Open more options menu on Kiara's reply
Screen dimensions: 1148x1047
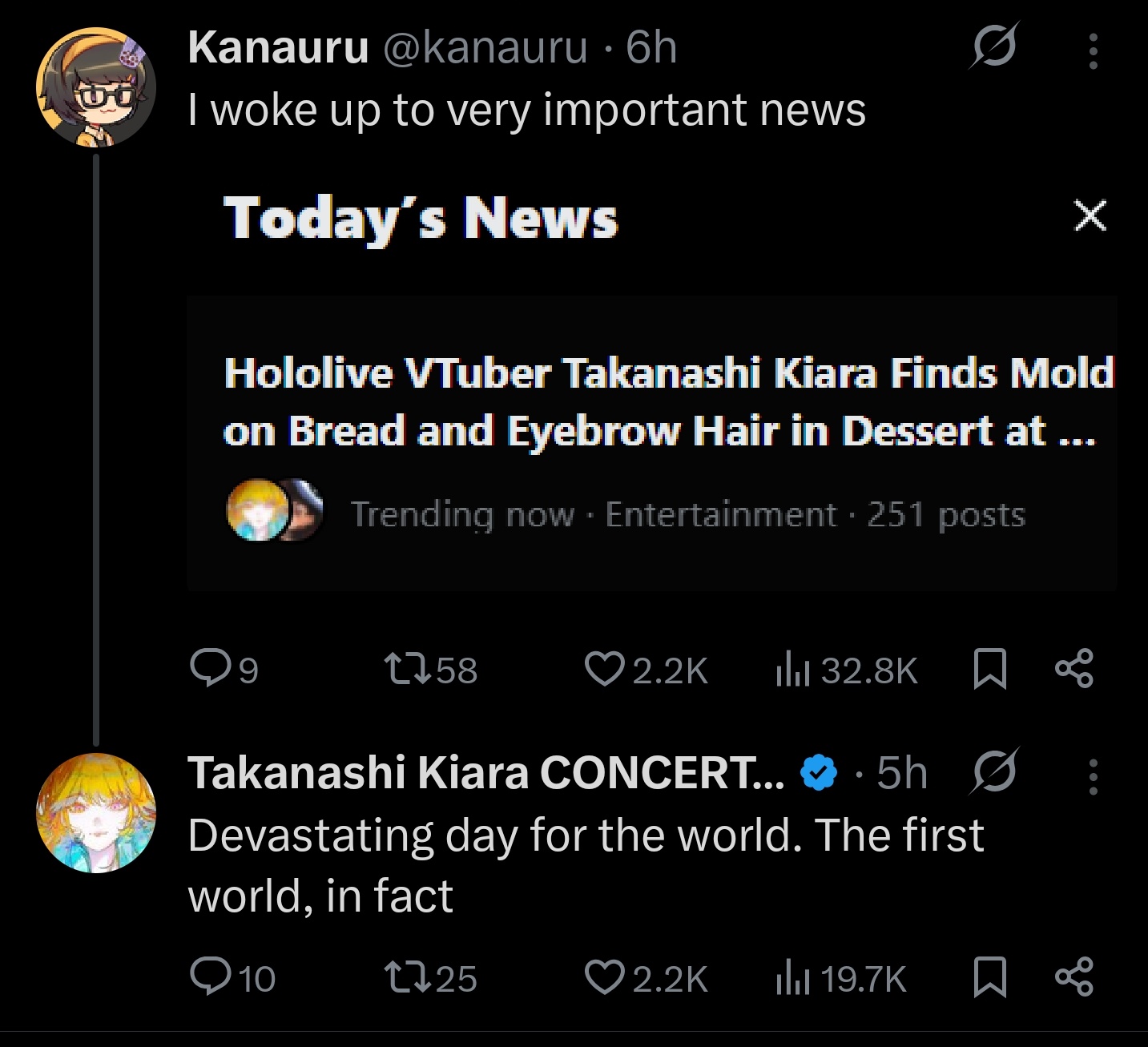[x=1093, y=776]
